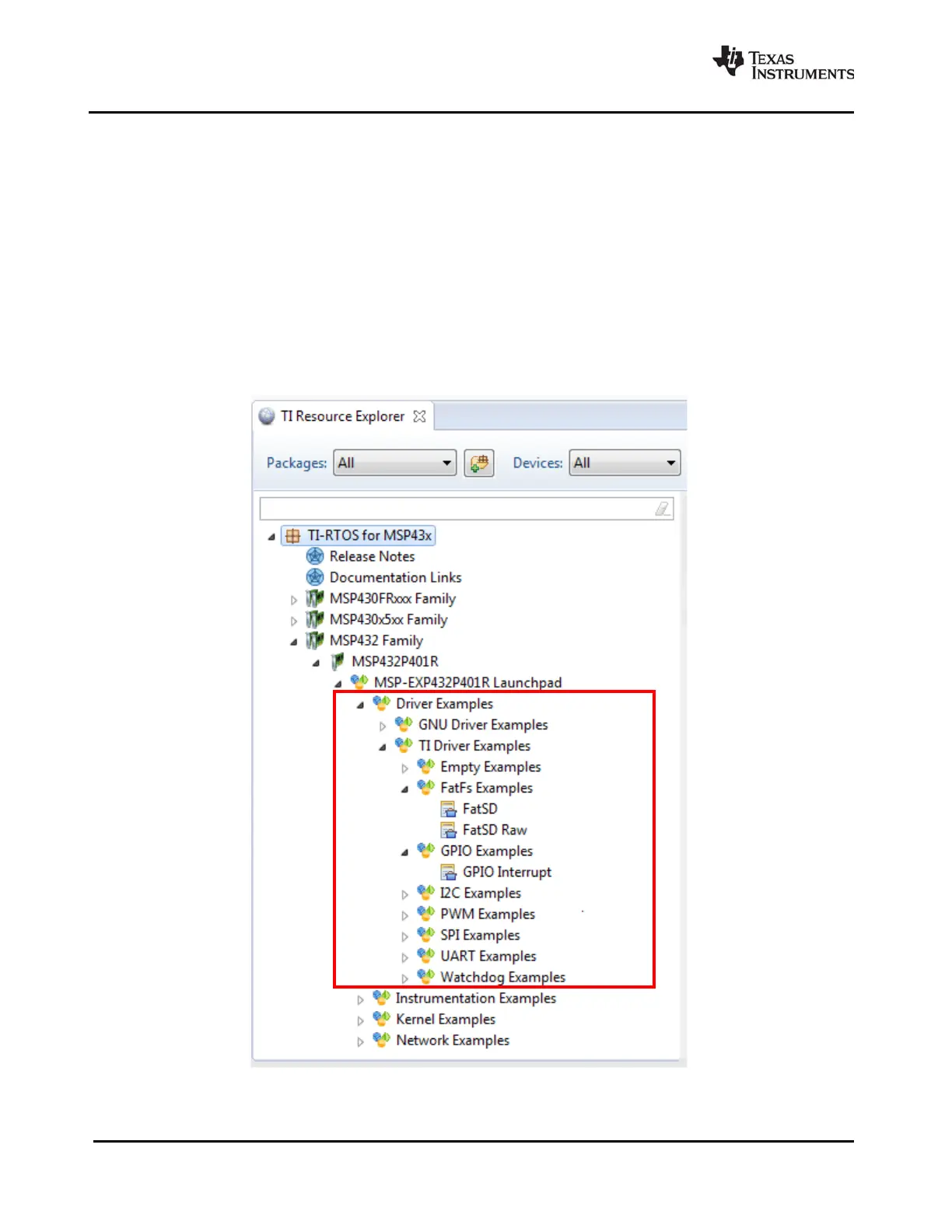
Task: Click in the resource search field
Action: pyautogui.click(x=467, y=509)
